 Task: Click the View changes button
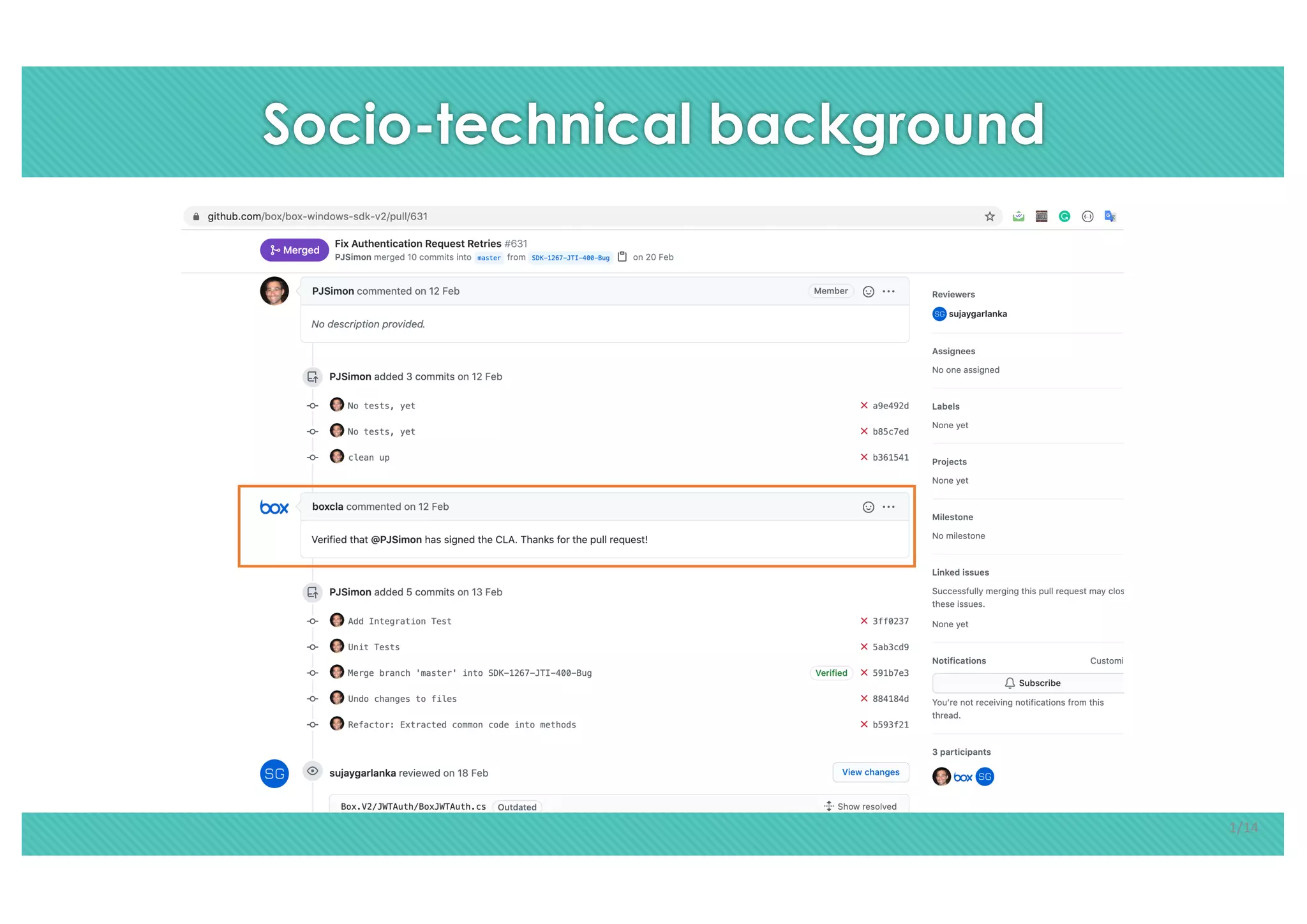coord(870,772)
